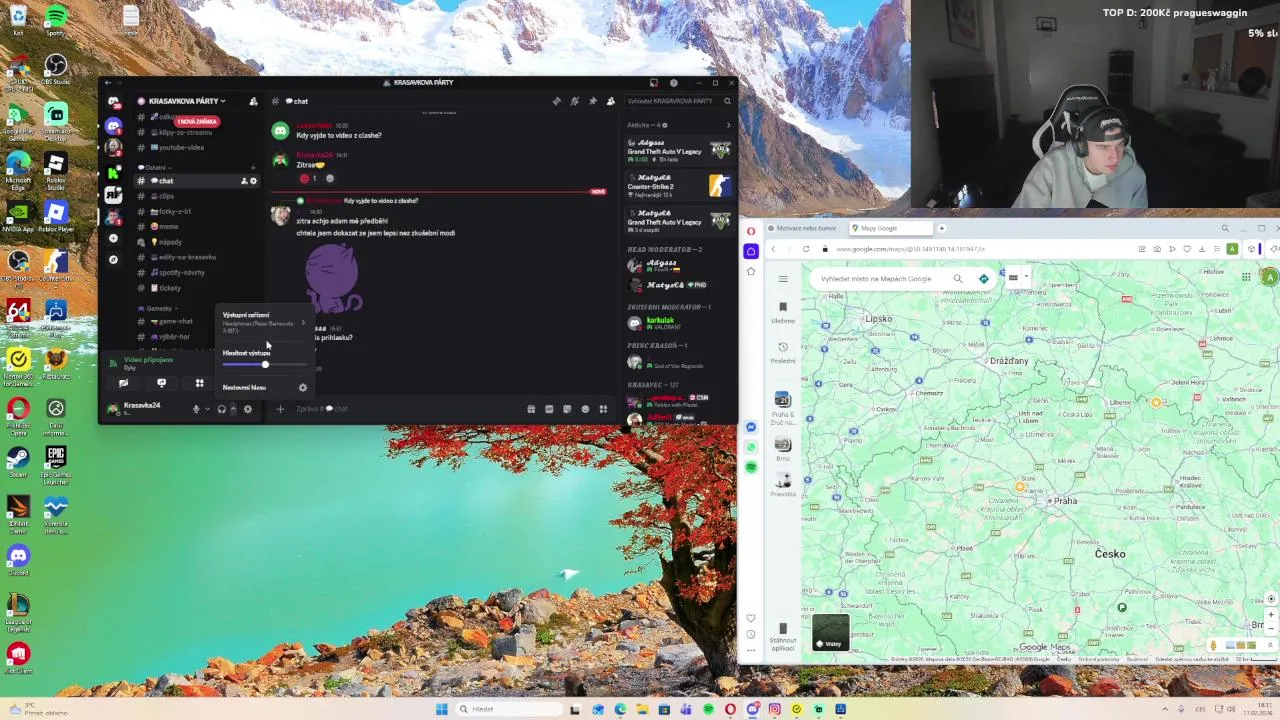Viewport: 1280px width, 720px height.
Task: Open Nastavení hlasu voice settings
Action: pos(264,387)
